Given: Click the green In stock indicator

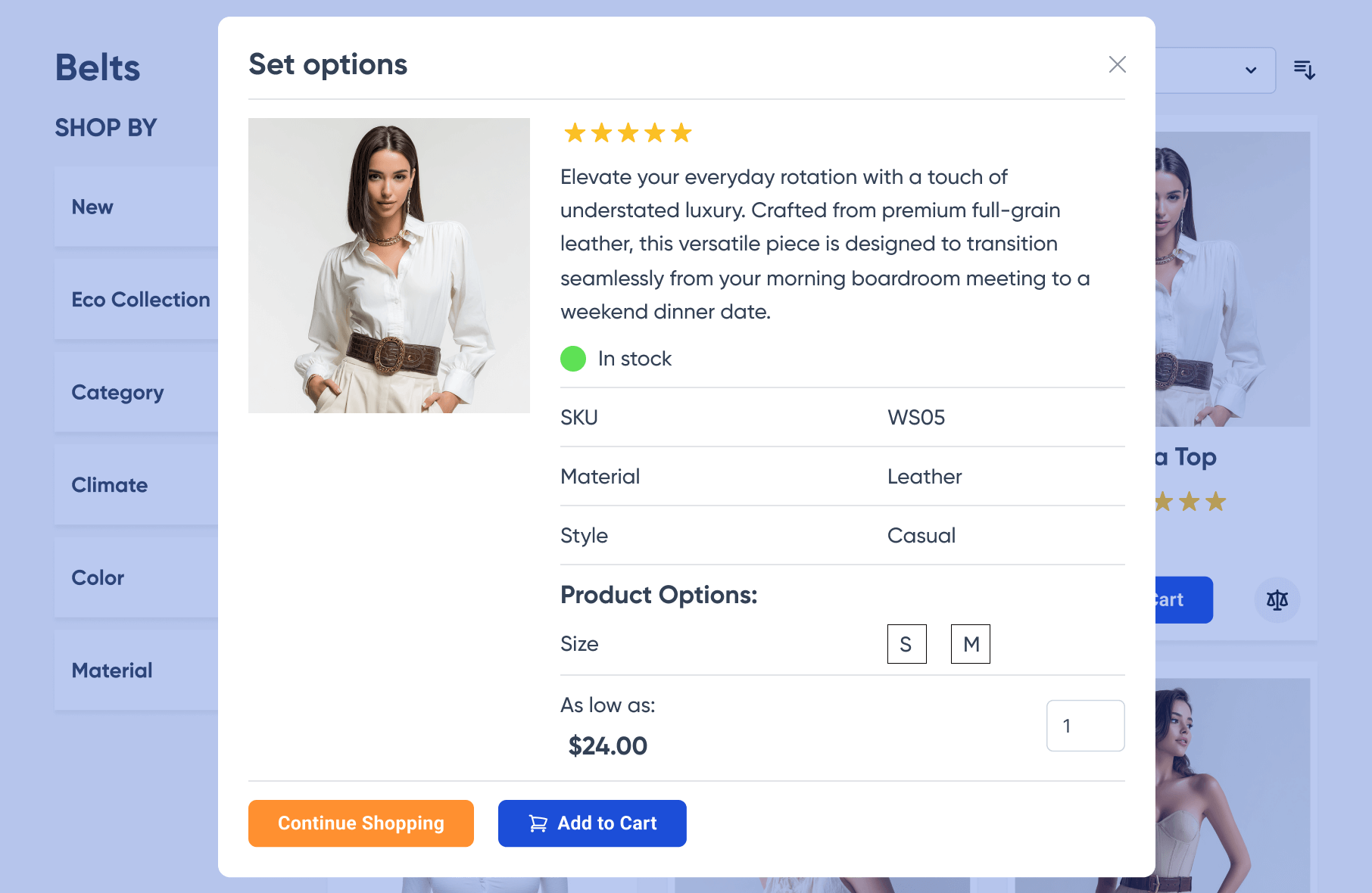Looking at the screenshot, I should (573, 359).
